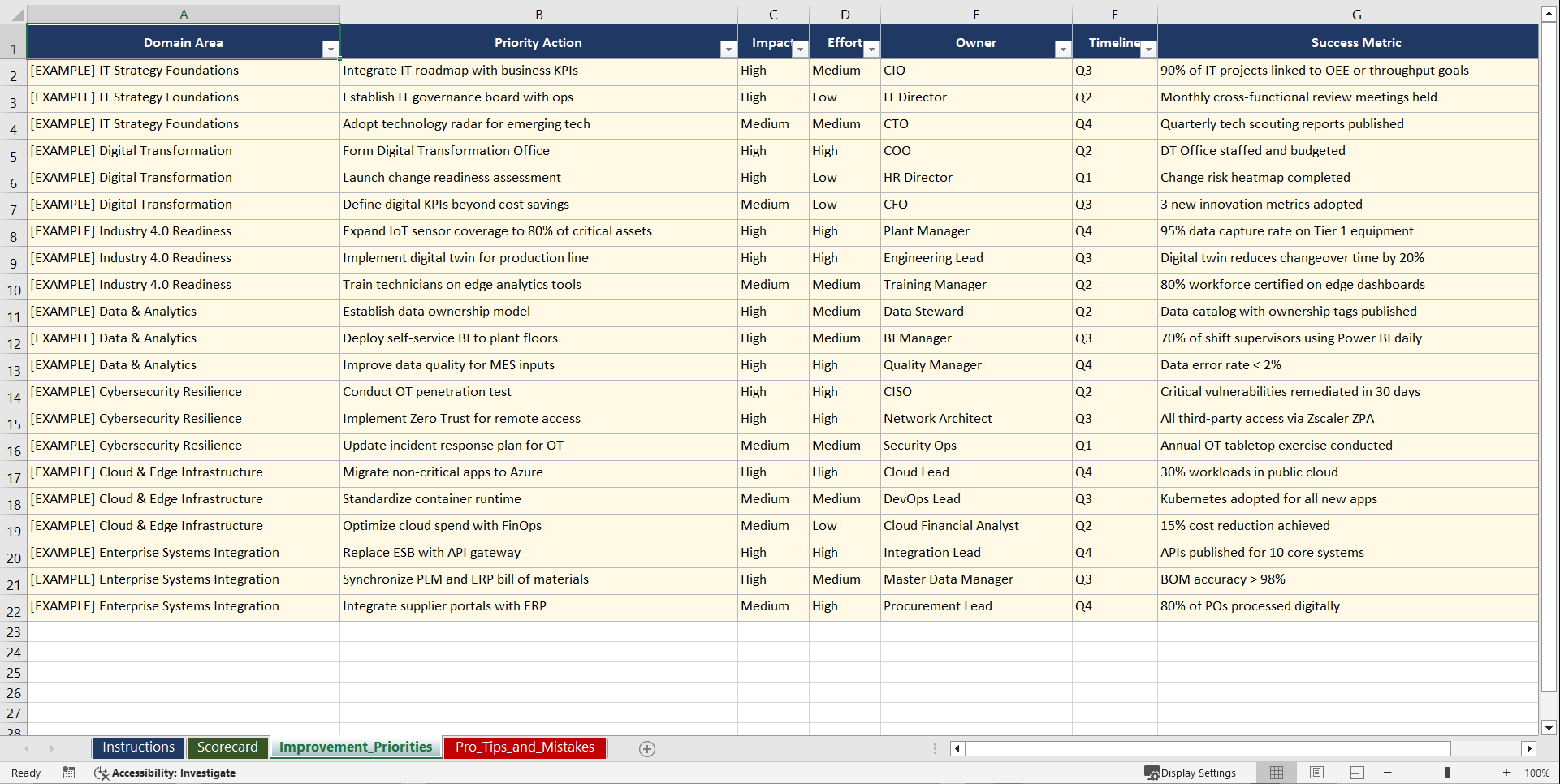The width and height of the screenshot is (1560, 784).
Task: Click the Zoom In plus icon
Action: (x=1506, y=773)
